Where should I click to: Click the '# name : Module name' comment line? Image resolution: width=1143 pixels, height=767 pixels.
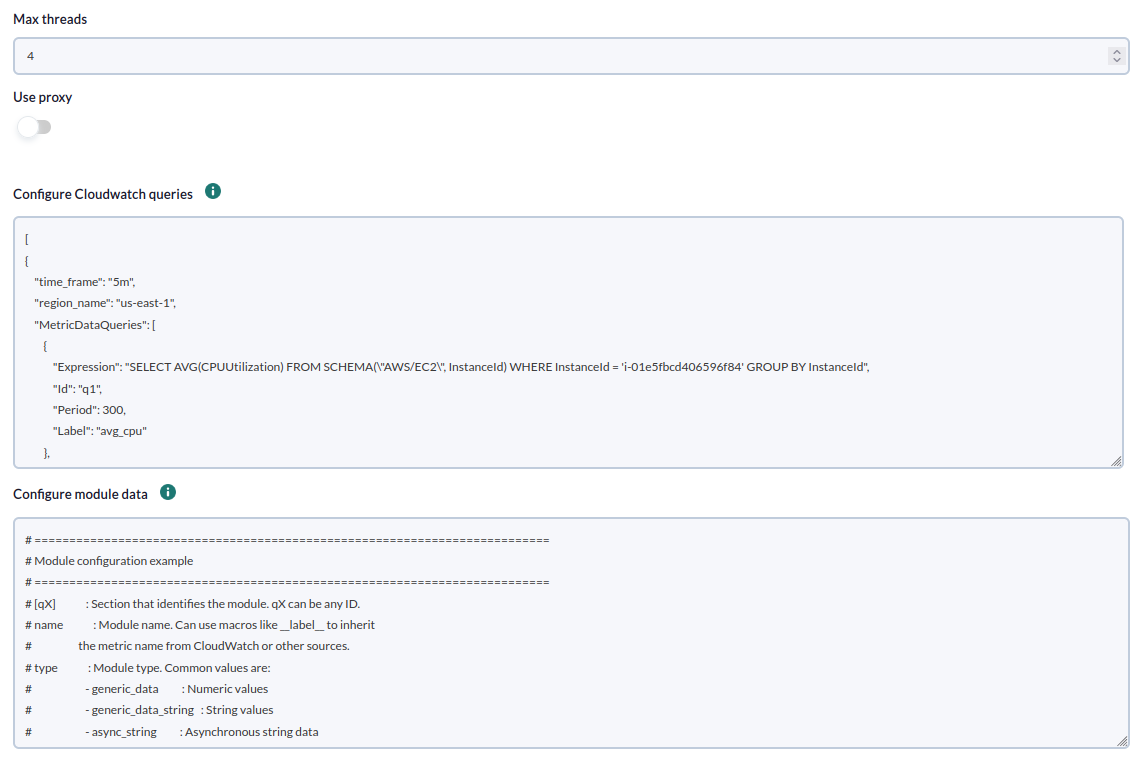click(x=200, y=626)
